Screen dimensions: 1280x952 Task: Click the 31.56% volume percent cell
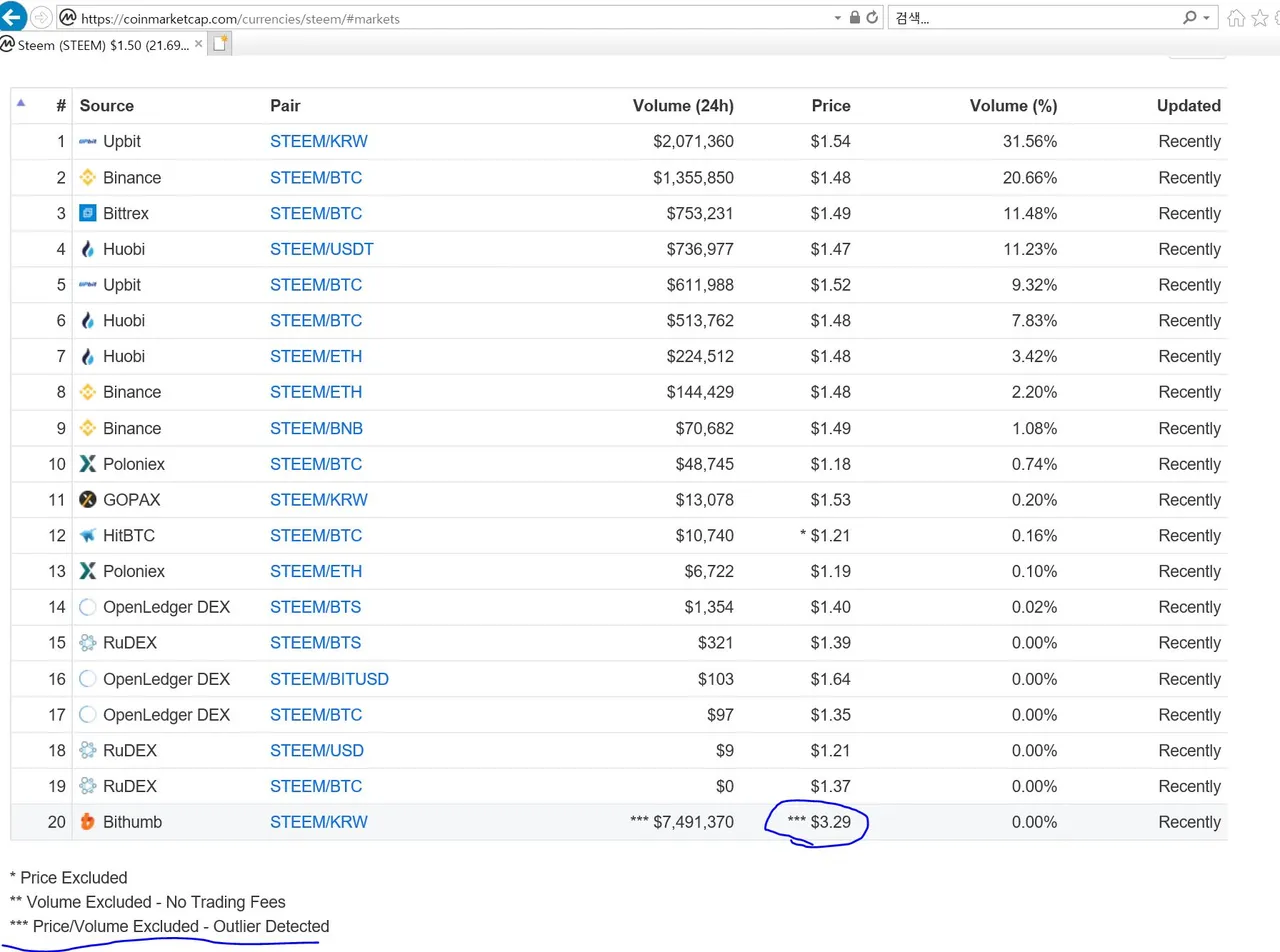(1030, 142)
